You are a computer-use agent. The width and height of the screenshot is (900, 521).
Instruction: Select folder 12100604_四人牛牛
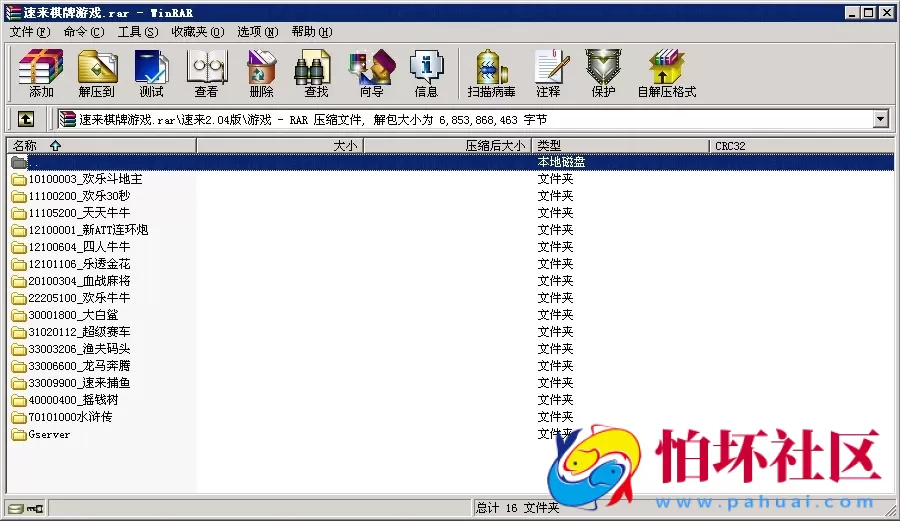click(79, 247)
